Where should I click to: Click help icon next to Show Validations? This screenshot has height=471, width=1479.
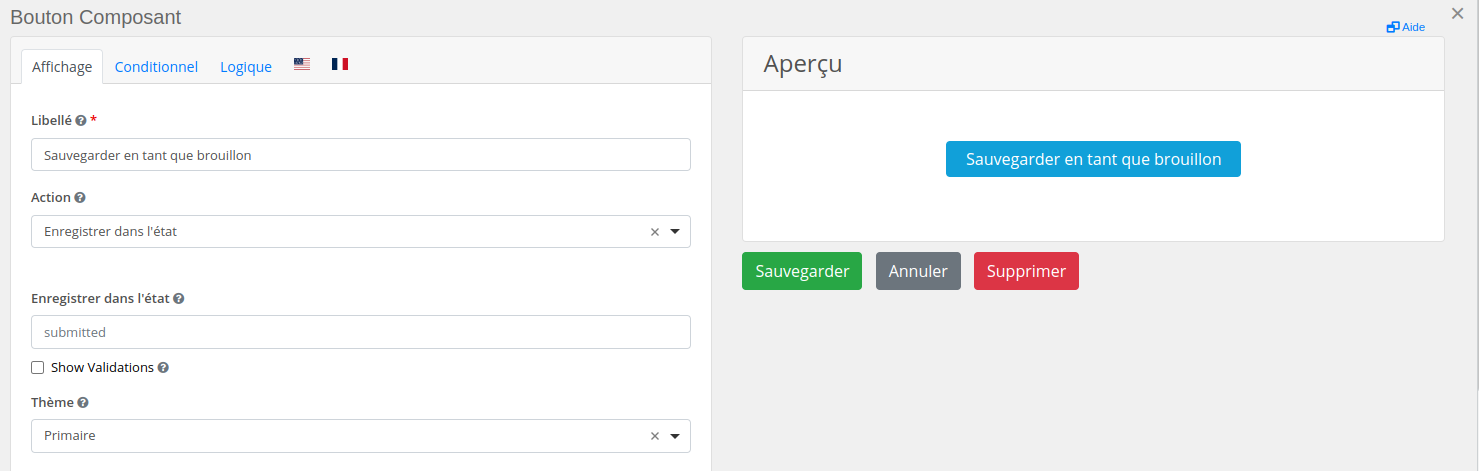click(163, 367)
